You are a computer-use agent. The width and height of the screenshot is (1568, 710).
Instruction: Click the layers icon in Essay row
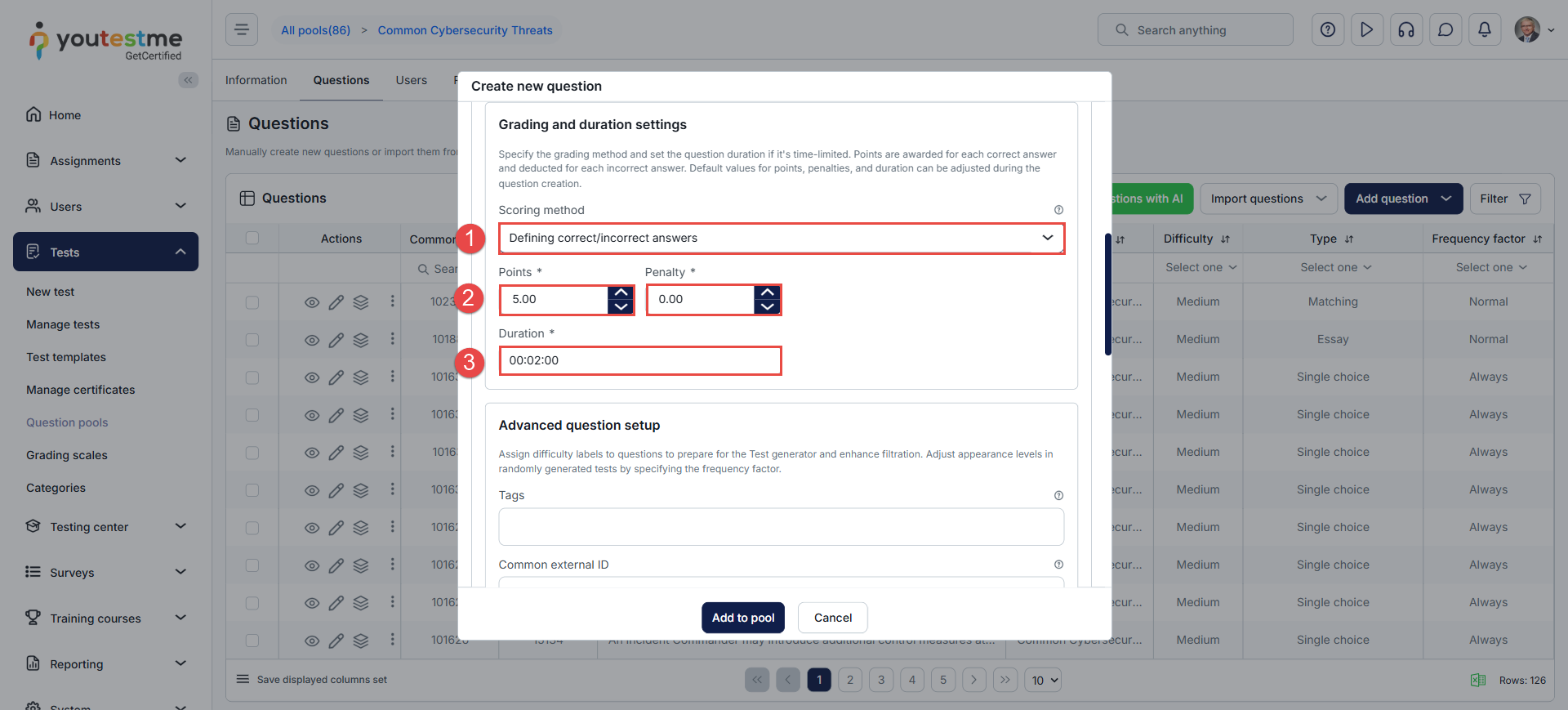[361, 340]
